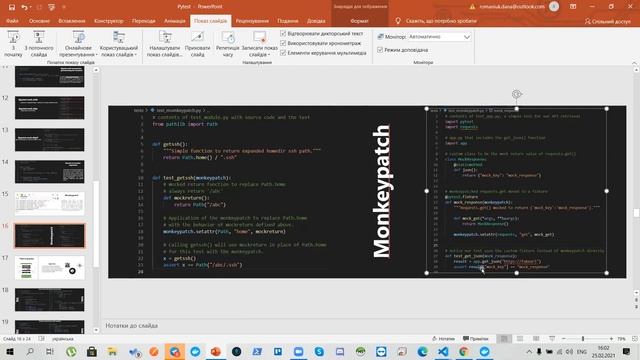Open Skype from taskbar
640x360 pixels.
point(319,351)
